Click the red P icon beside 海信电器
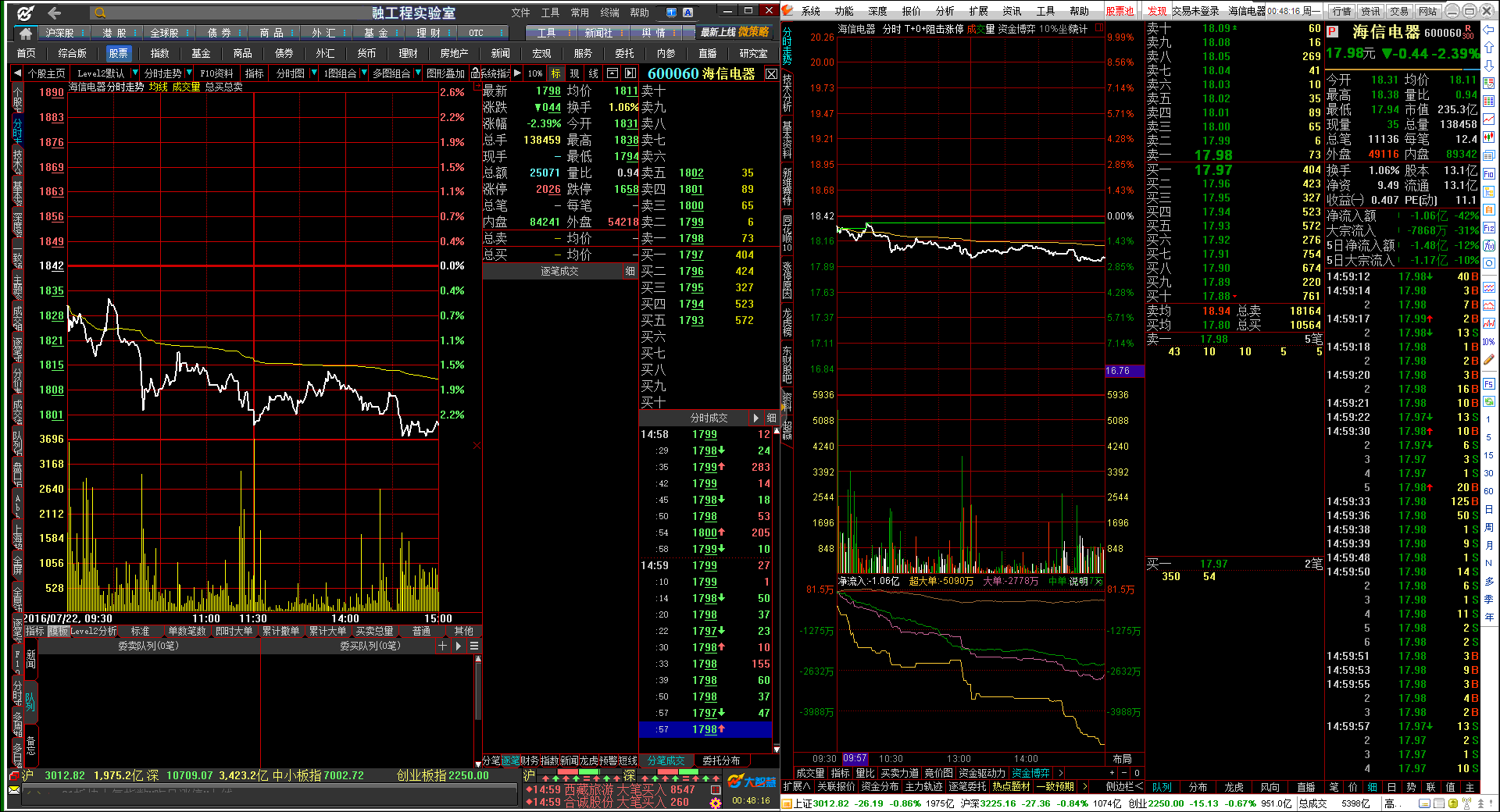The height and width of the screenshot is (812, 1500). [1333, 32]
